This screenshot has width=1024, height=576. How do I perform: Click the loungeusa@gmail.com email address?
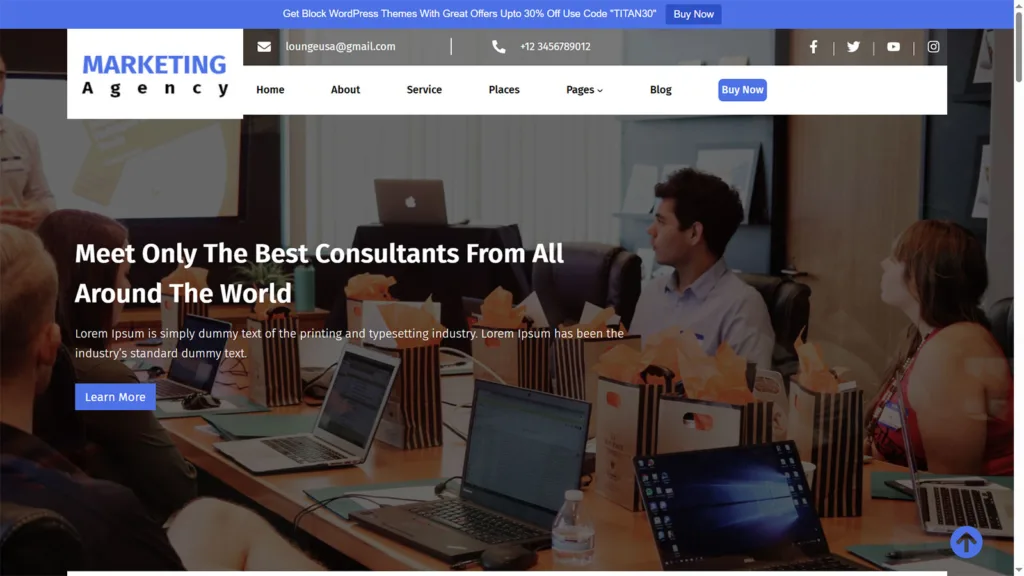pyautogui.click(x=340, y=47)
